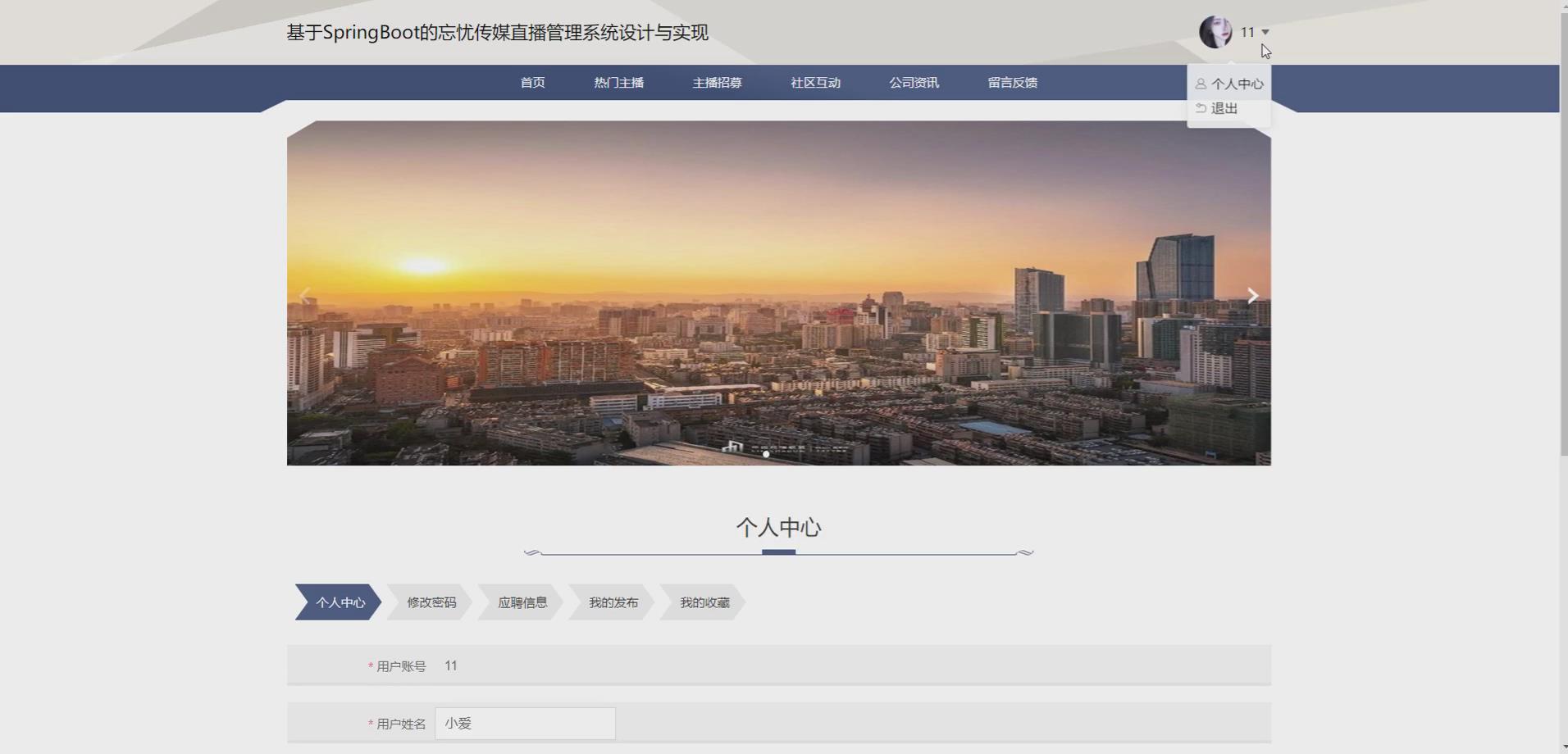Open the 主播招募 navigation item
1568x754 pixels.
coord(718,83)
